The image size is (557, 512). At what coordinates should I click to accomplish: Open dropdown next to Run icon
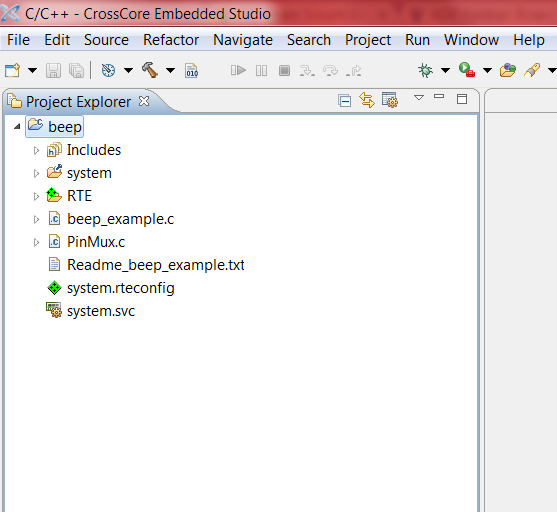[x=487, y=70]
